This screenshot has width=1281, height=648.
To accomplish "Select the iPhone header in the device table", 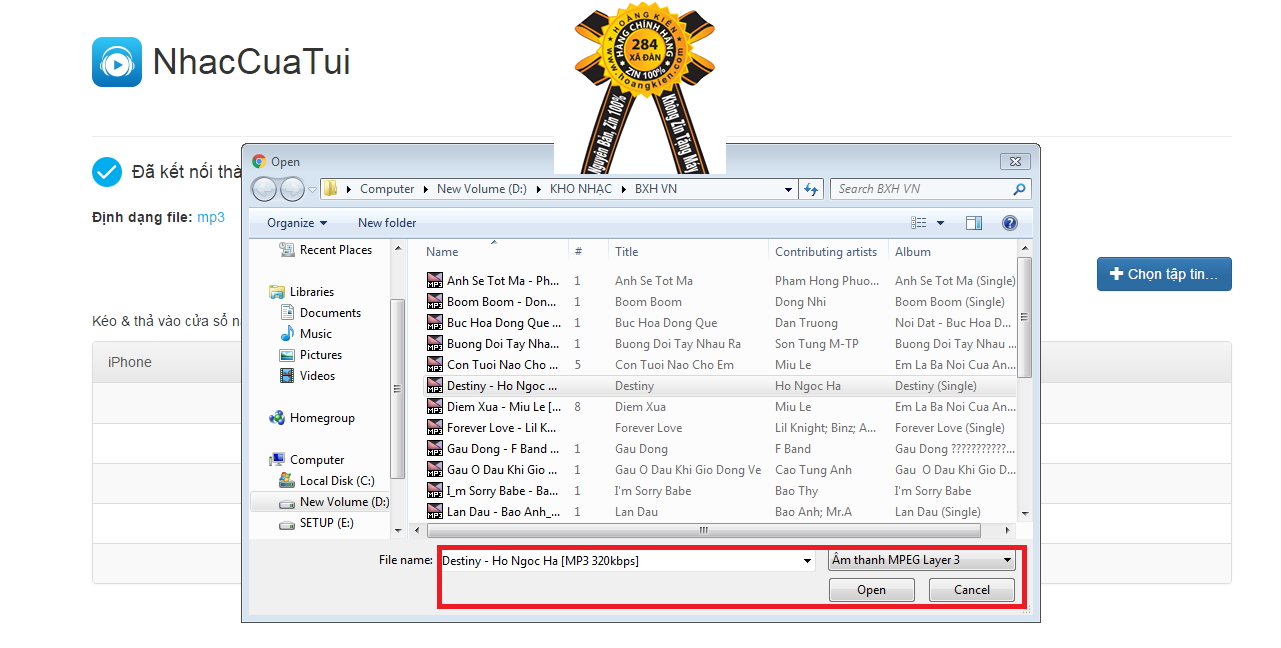I will click(x=130, y=362).
